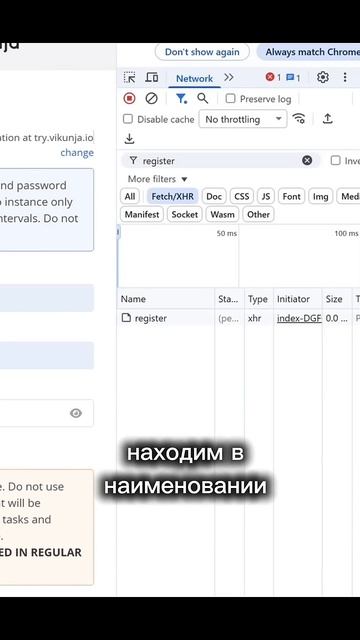This screenshot has width=360, height=640.
Task: Click the export HAR download icon
Action: click(x=129, y=139)
